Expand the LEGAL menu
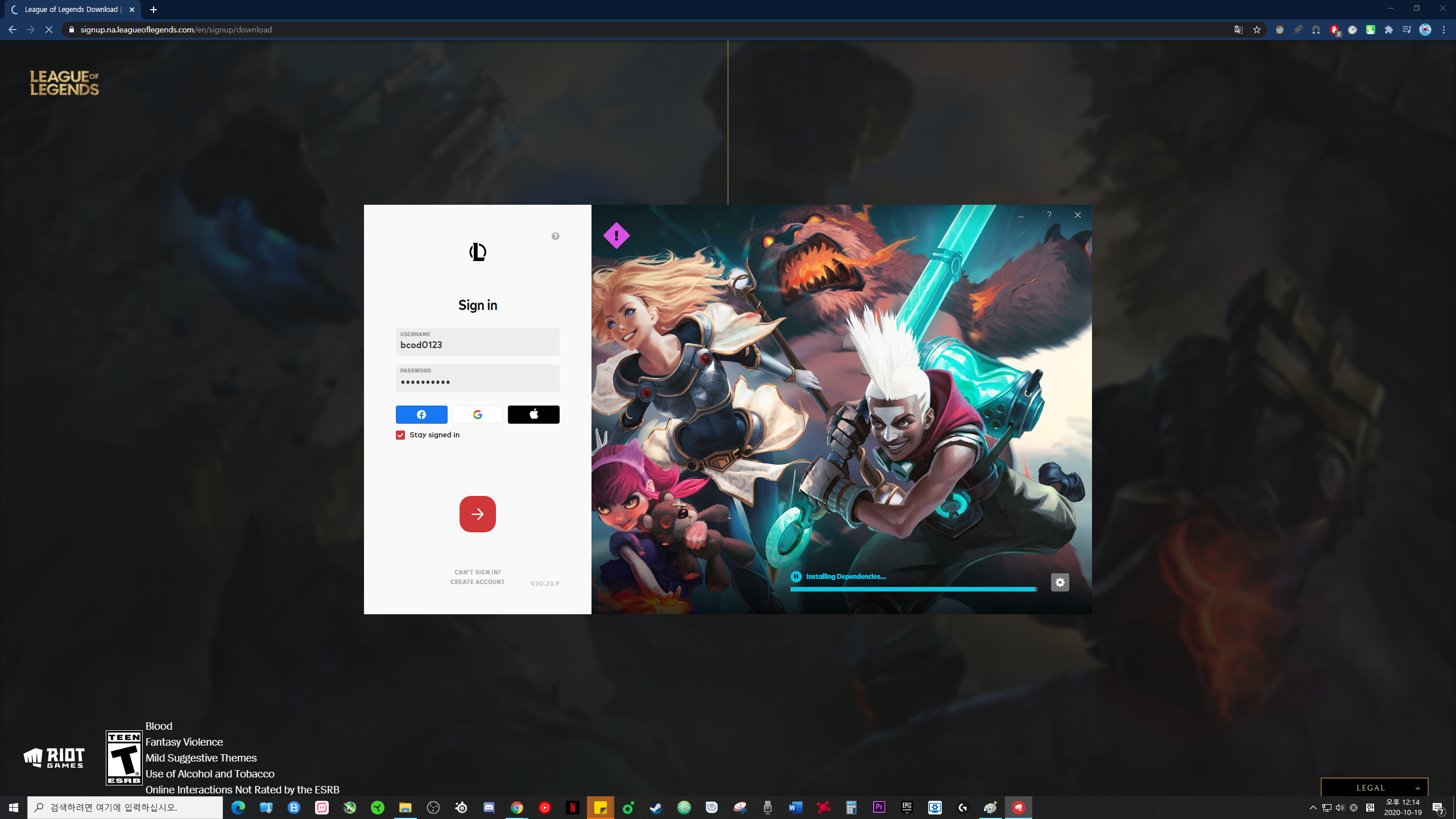The height and width of the screenshot is (819, 1456). click(x=1374, y=788)
